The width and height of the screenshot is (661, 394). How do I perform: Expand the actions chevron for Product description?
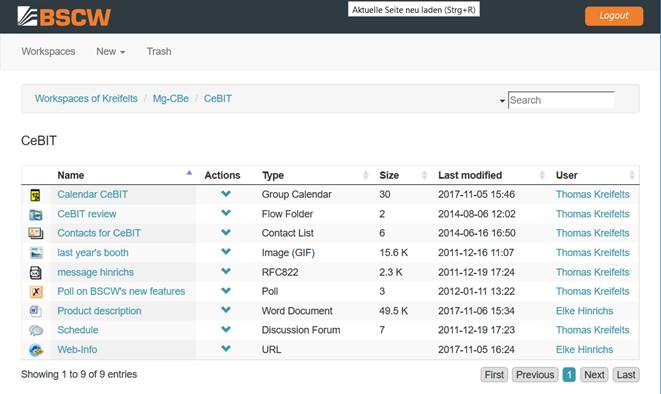[226, 310]
